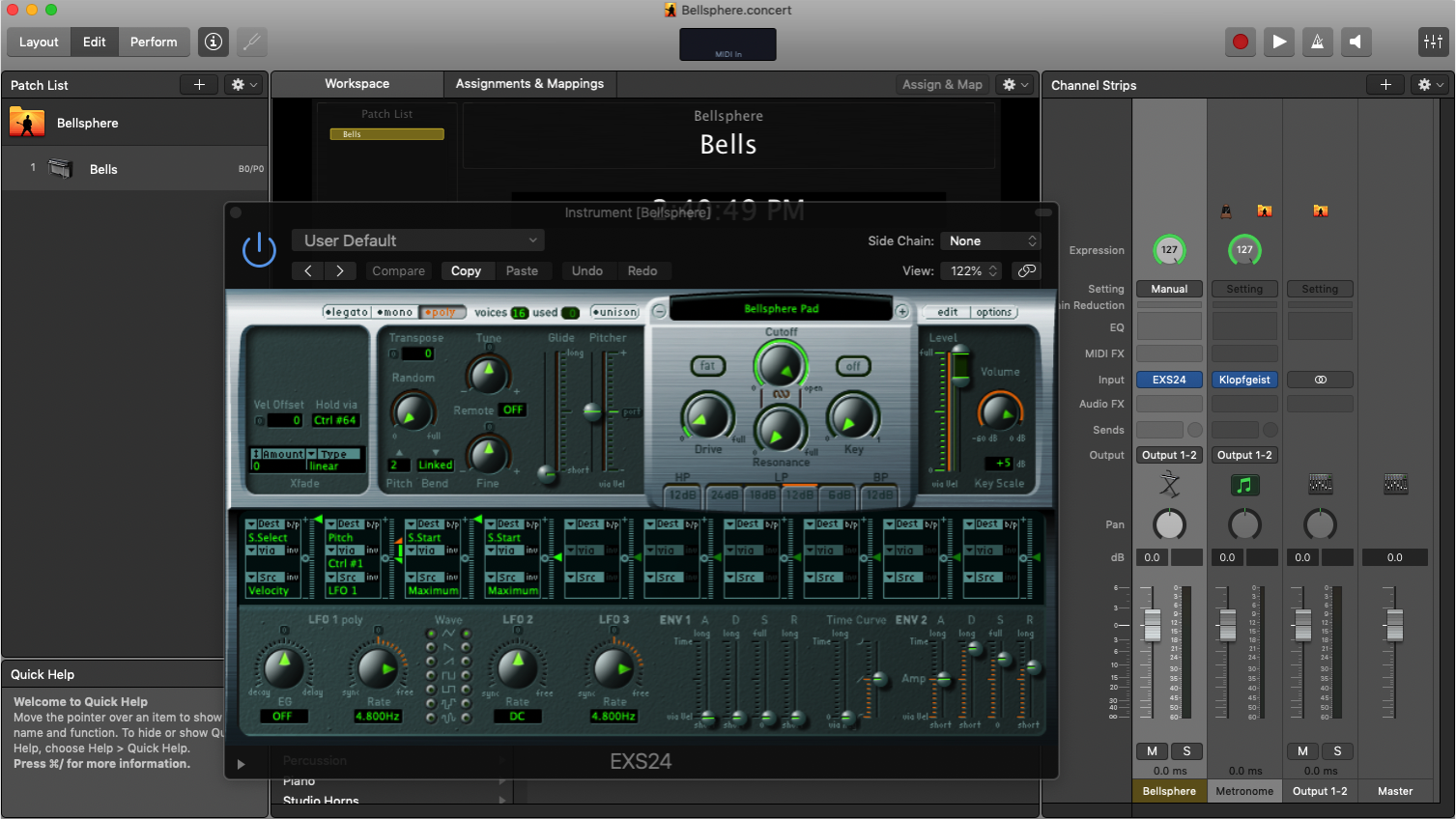The width and height of the screenshot is (1456, 819).
Task: Click the green music note icon on Metronome strip
Action: point(1244,485)
